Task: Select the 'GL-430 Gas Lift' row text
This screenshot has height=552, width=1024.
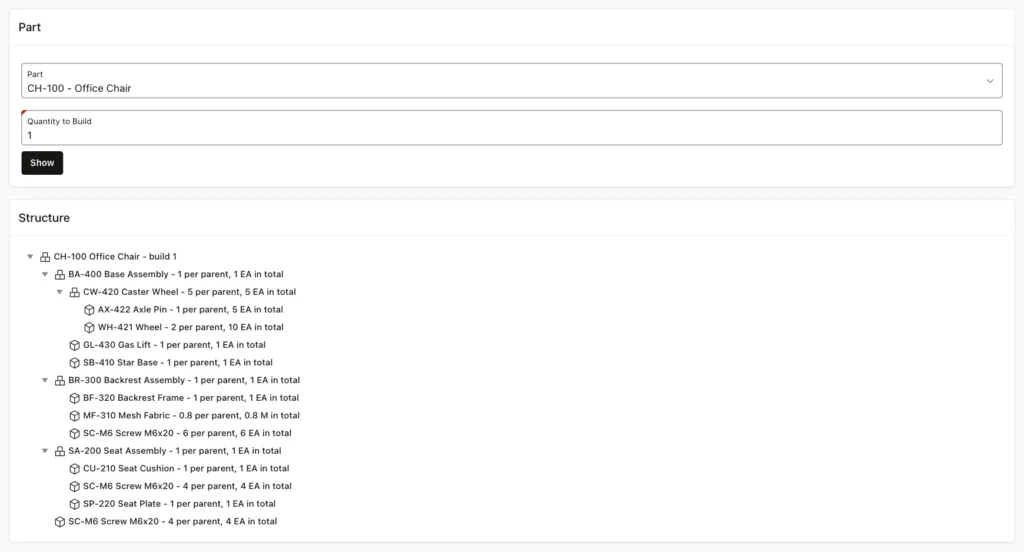Action: [174, 345]
